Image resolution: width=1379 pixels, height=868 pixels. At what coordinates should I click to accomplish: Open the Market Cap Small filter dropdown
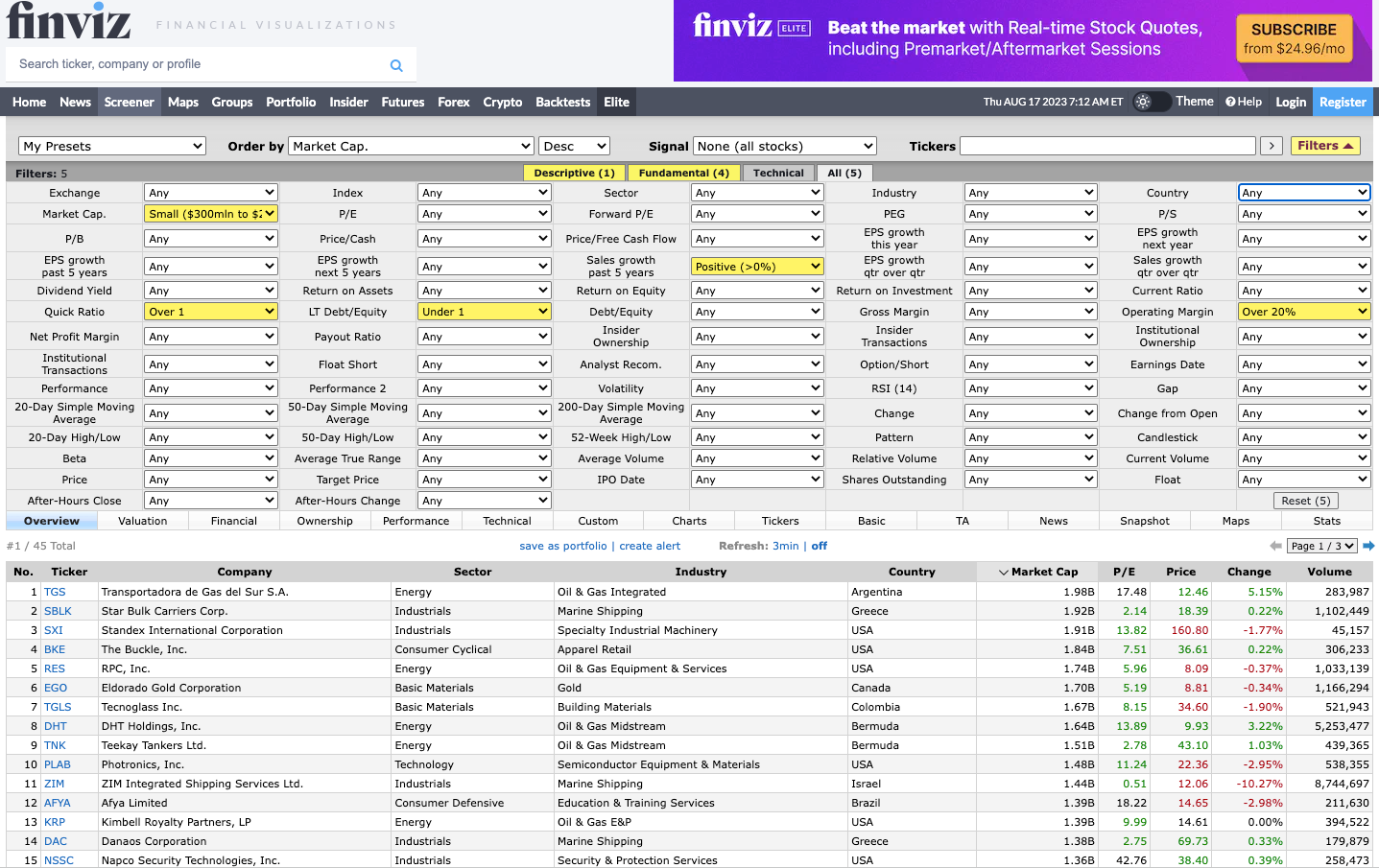[211, 214]
